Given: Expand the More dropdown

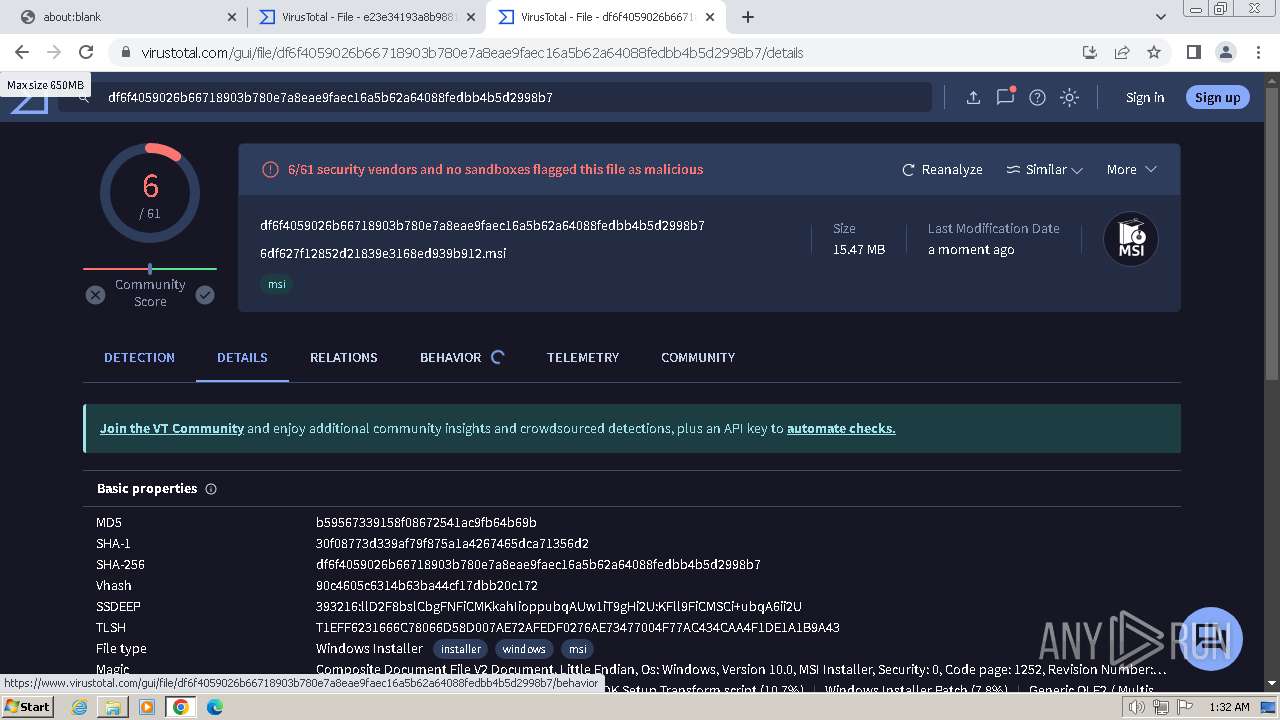Looking at the screenshot, I should 1131,169.
